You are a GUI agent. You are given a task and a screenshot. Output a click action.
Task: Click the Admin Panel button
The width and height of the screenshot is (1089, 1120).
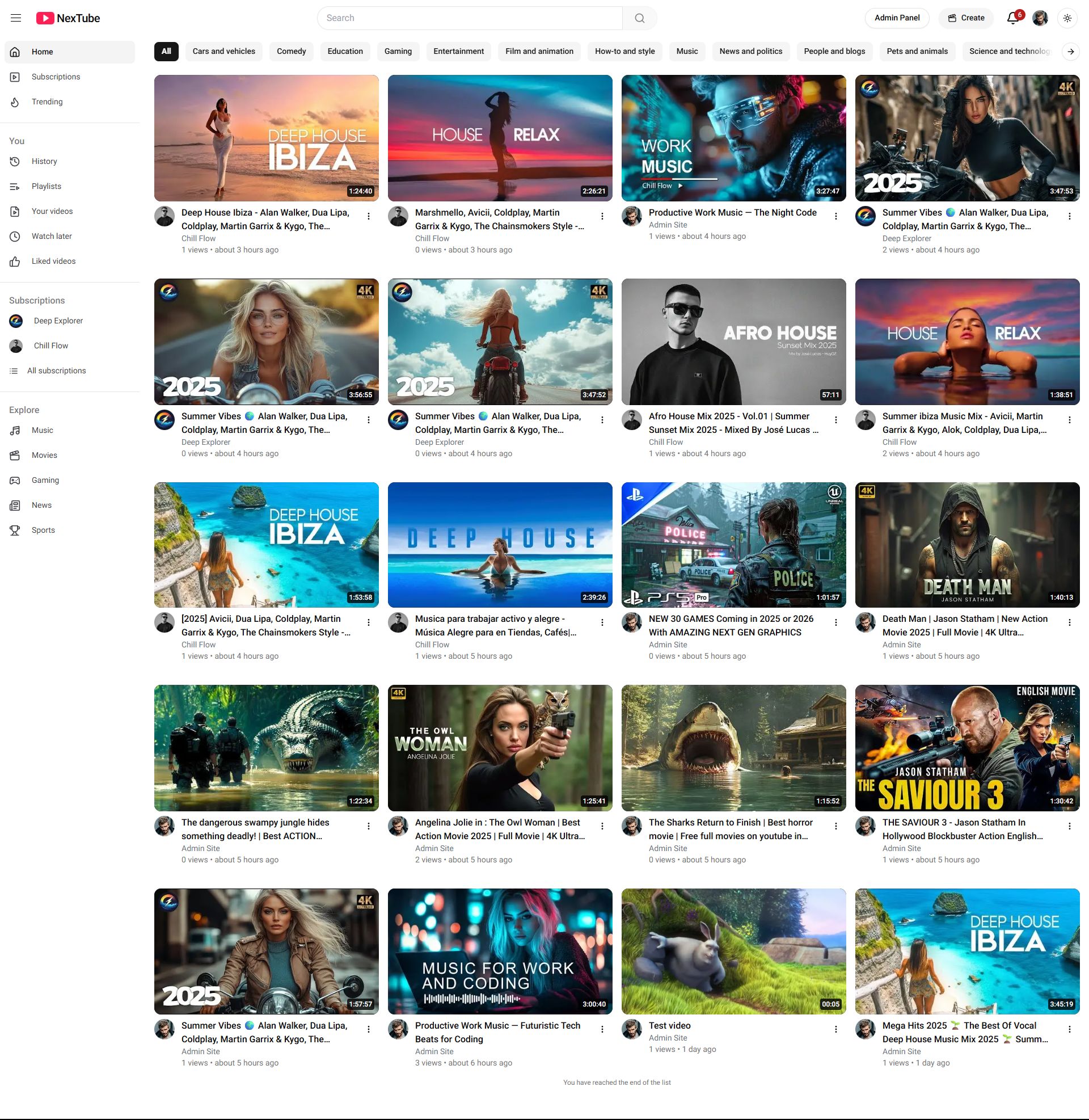(896, 18)
